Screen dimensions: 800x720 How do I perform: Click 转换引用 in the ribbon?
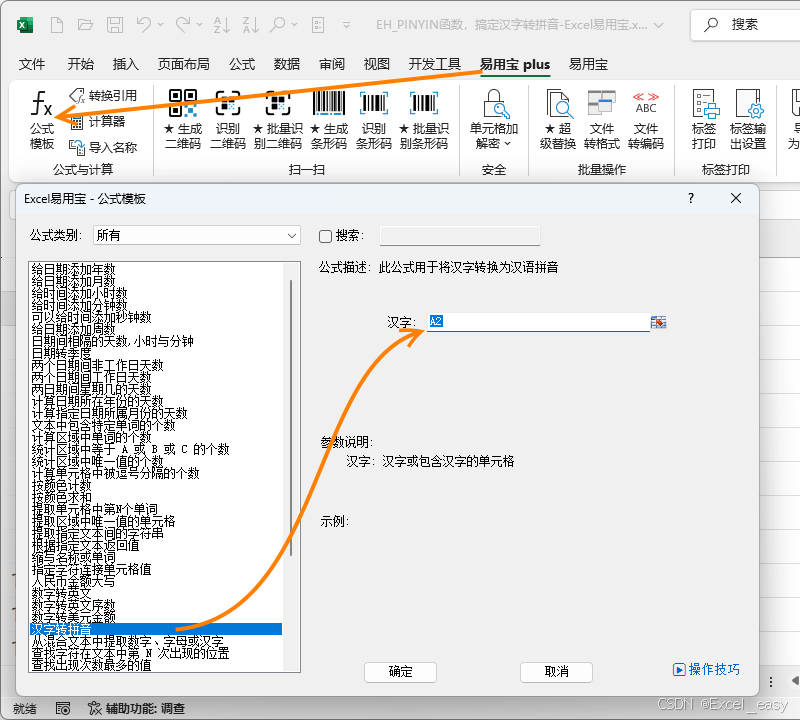pyautogui.click(x=104, y=95)
